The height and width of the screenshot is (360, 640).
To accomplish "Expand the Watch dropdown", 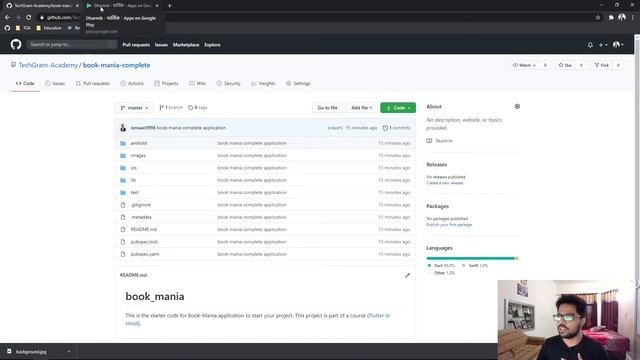I will click(x=524, y=65).
